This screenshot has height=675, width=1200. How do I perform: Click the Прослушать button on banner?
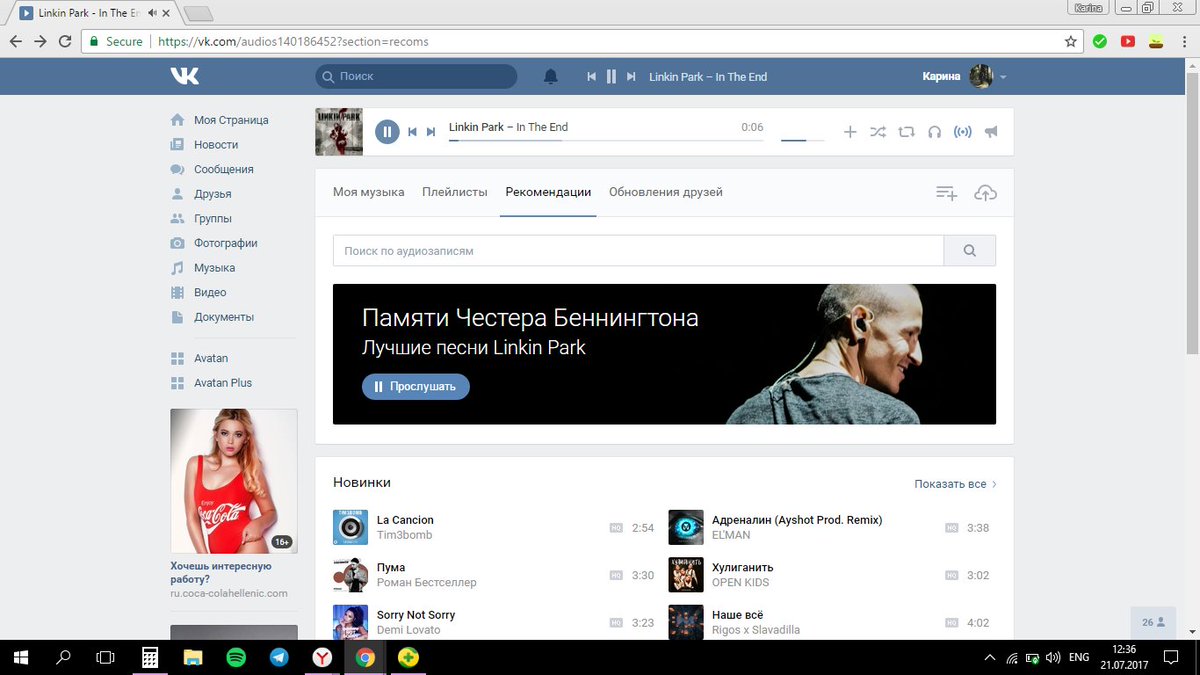[415, 386]
